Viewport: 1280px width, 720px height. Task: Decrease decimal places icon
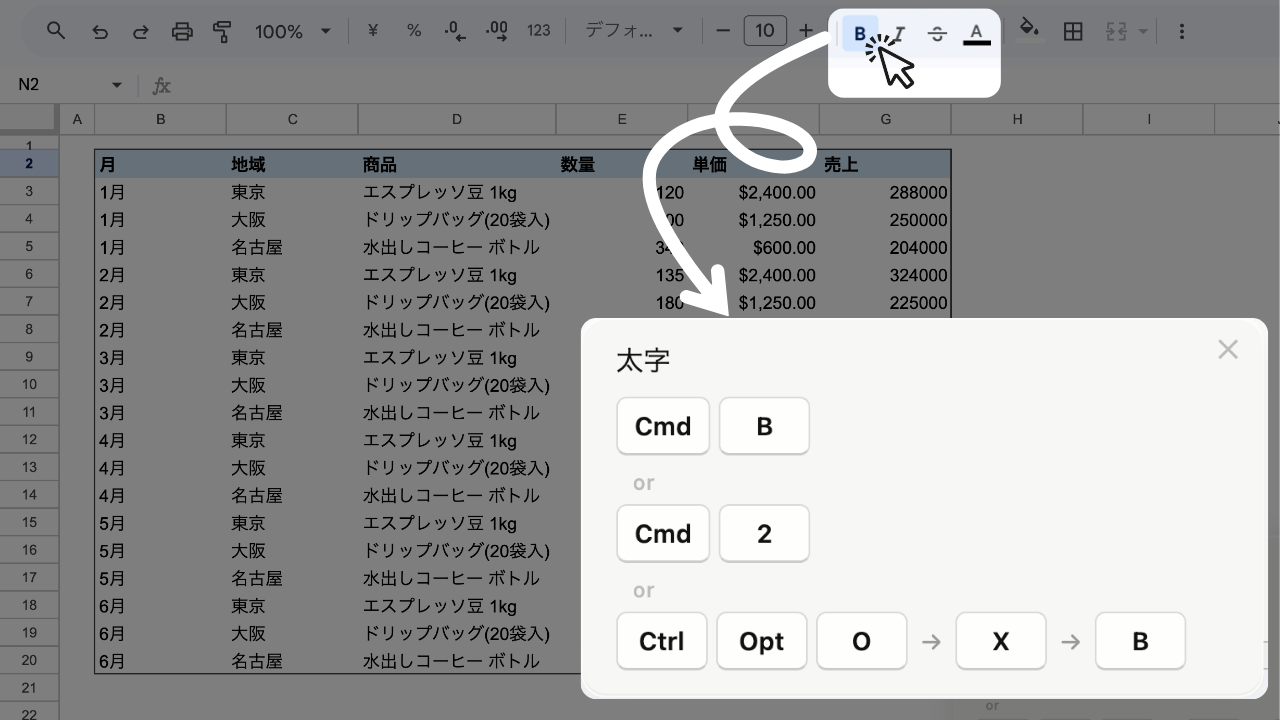455,31
